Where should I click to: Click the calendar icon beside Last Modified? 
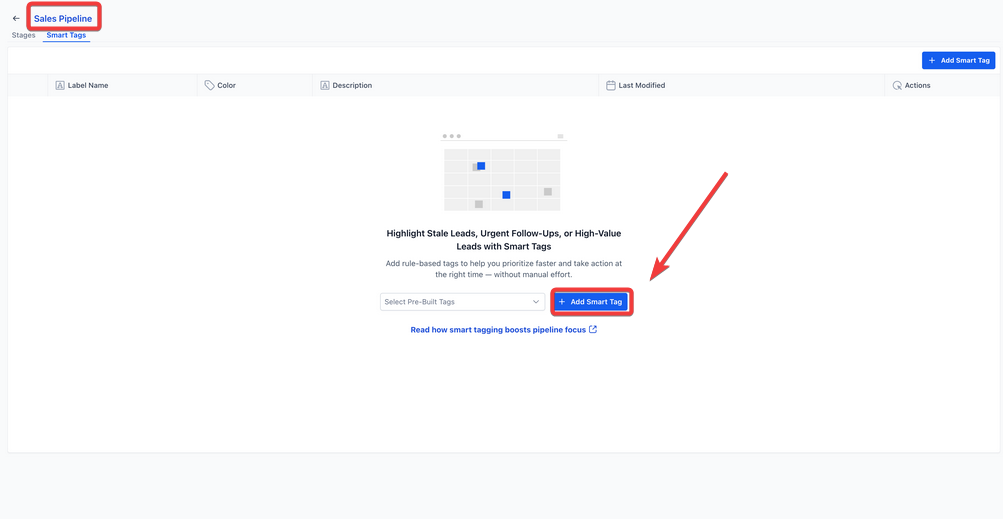[x=611, y=86]
